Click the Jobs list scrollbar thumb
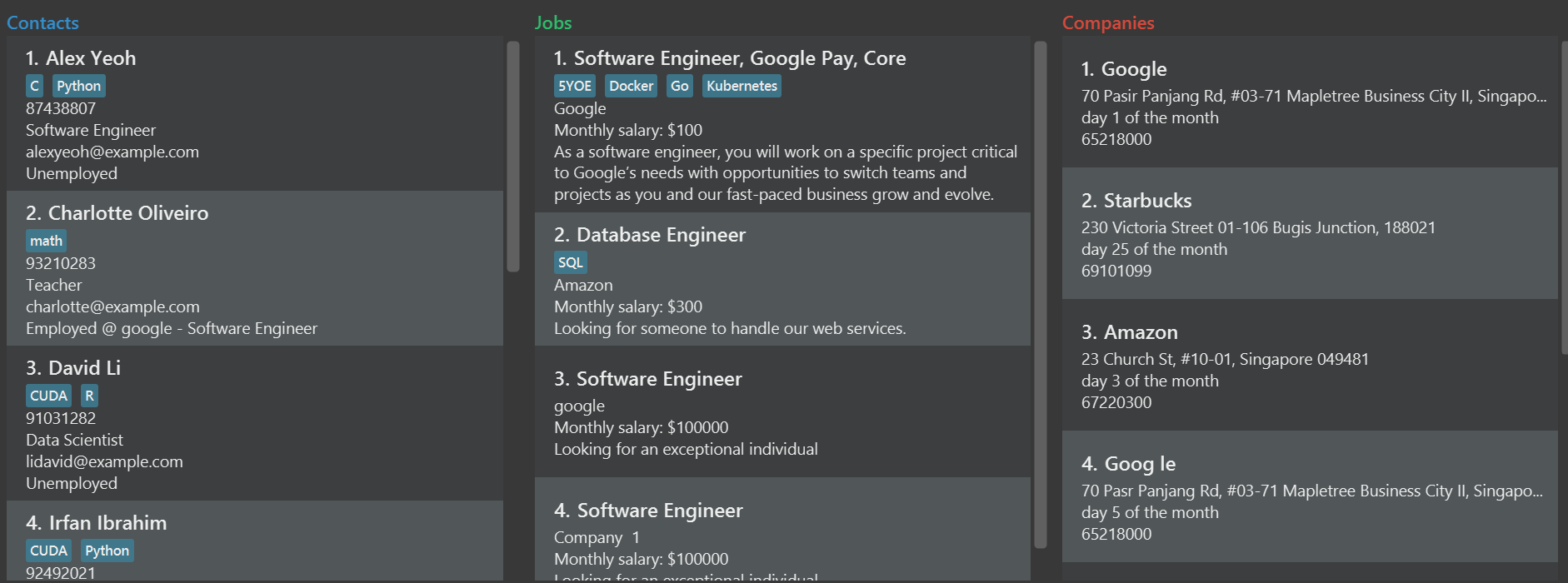This screenshot has height=583, width=1568. pyautogui.click(x=1041, y=295)
